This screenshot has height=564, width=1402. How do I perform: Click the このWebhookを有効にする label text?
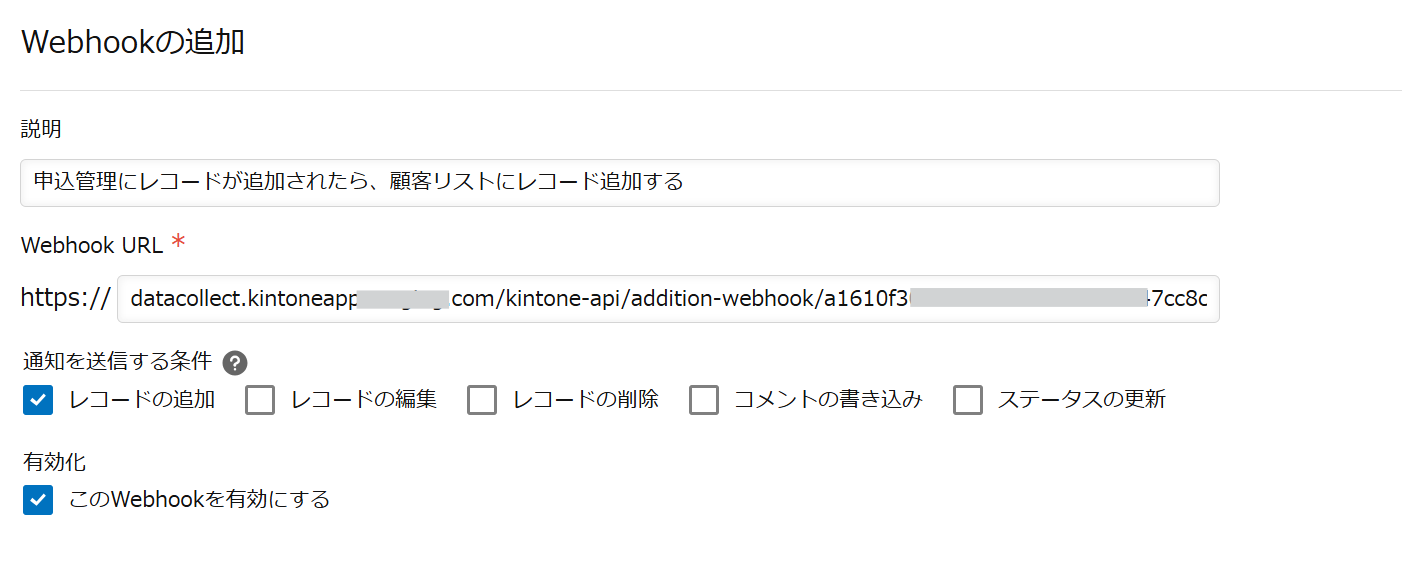click(199, 499)
